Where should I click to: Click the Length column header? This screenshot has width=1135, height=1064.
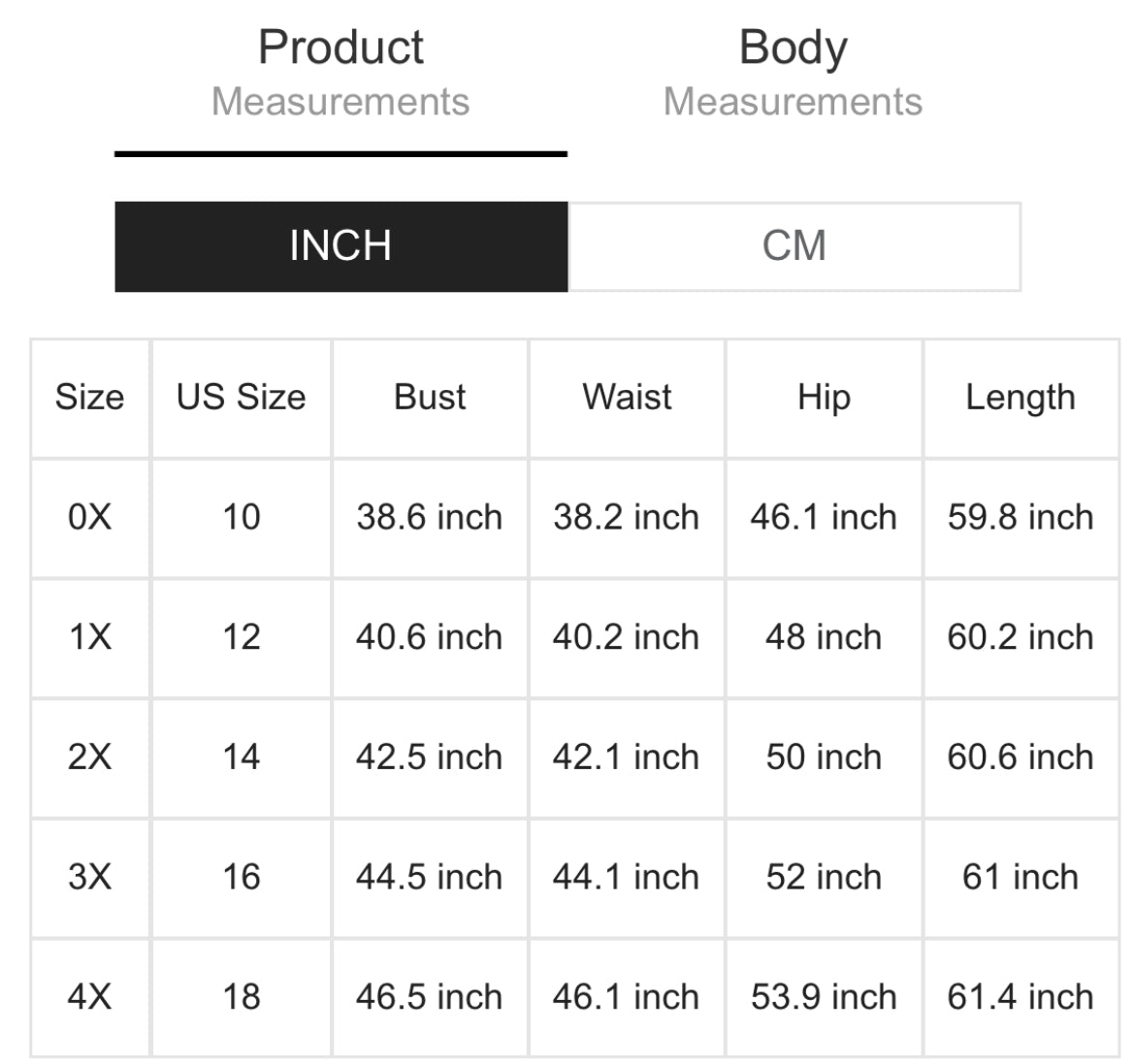pos(1021,398)
